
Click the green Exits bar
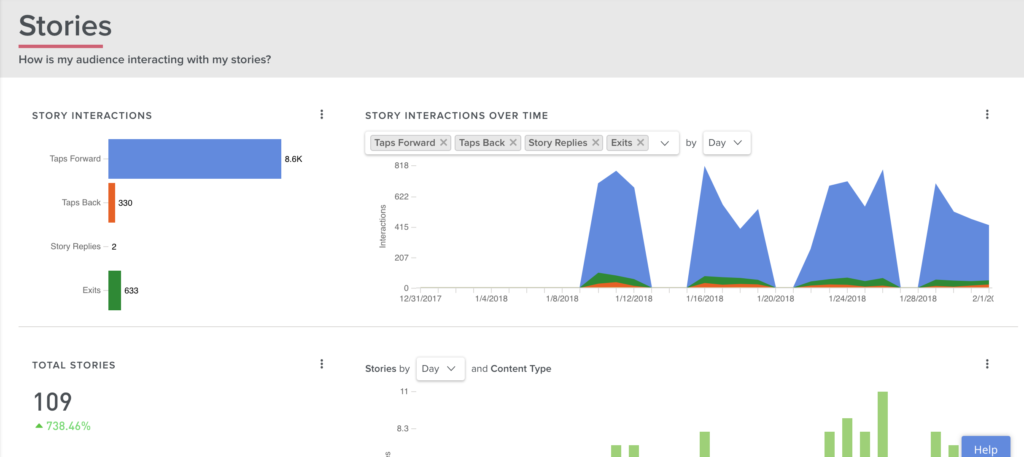115,291
